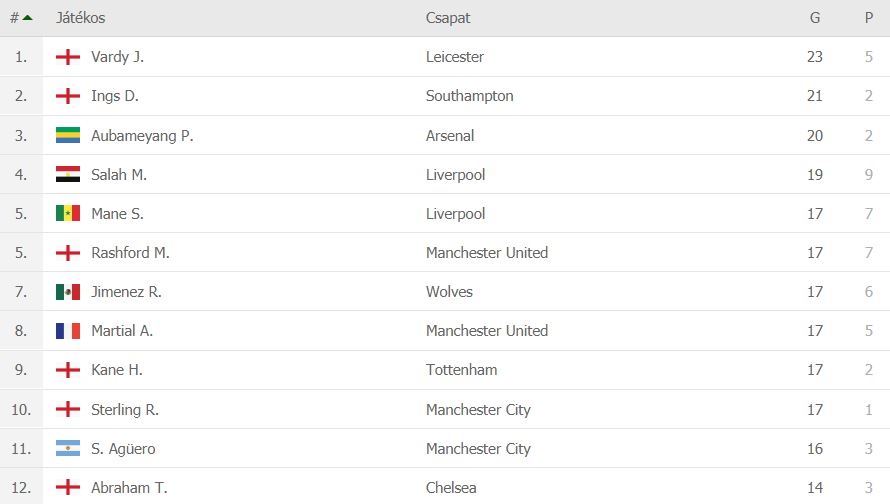Open the Wolves team link
The image size is (890, 504).
(449, 292)
